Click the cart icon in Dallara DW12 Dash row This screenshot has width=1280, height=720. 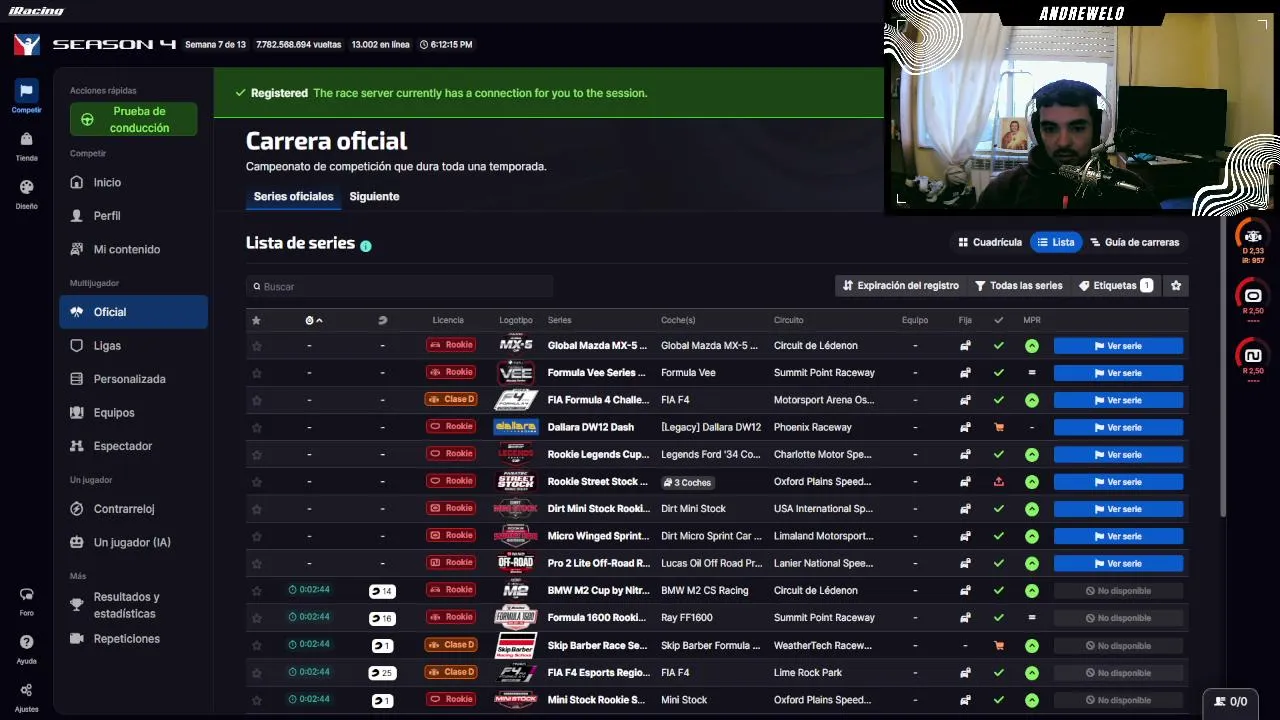(998, 427)
